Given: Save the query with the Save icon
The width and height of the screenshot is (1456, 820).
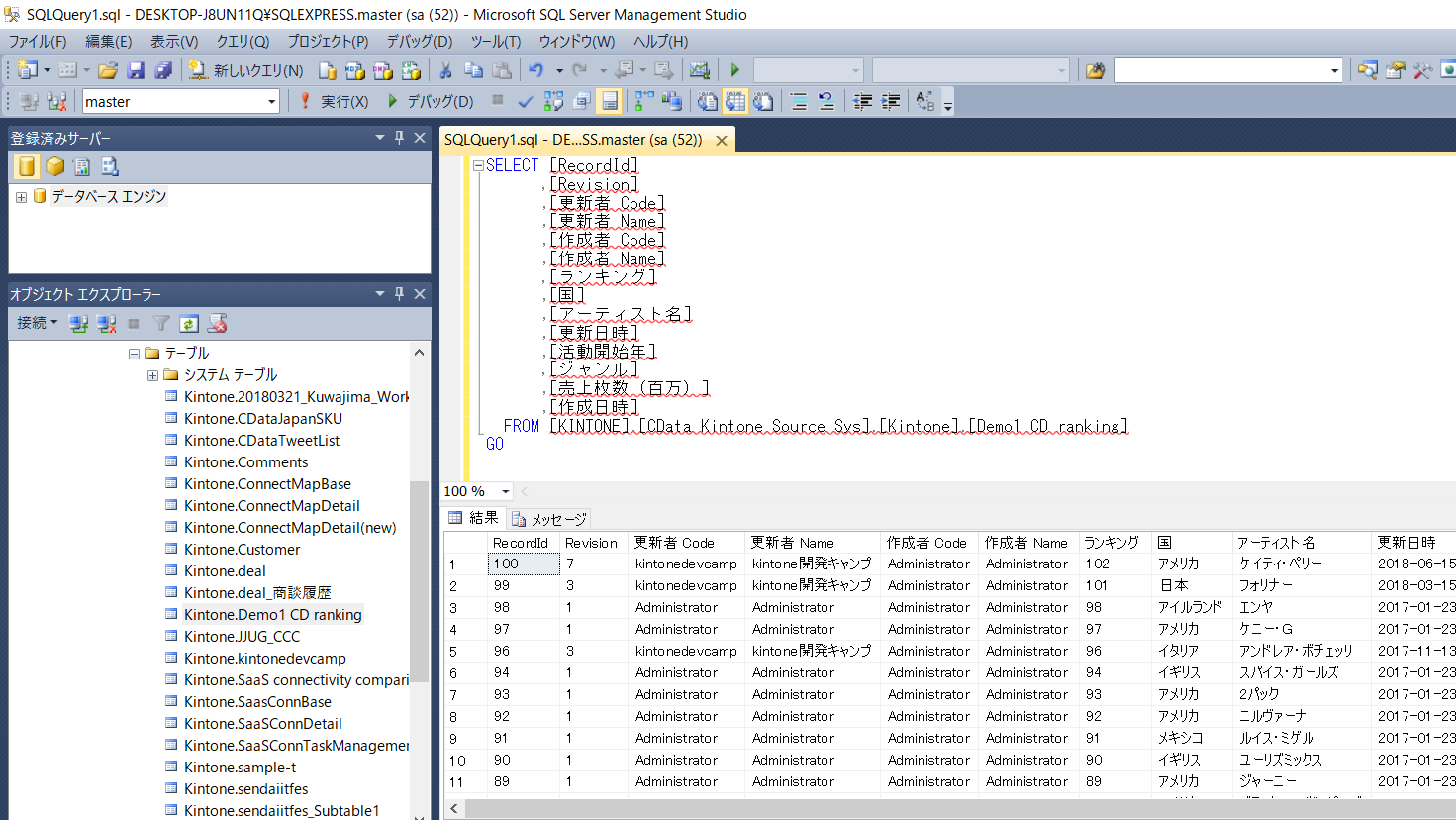Looking at the screenshot, I should coord(135,69).
